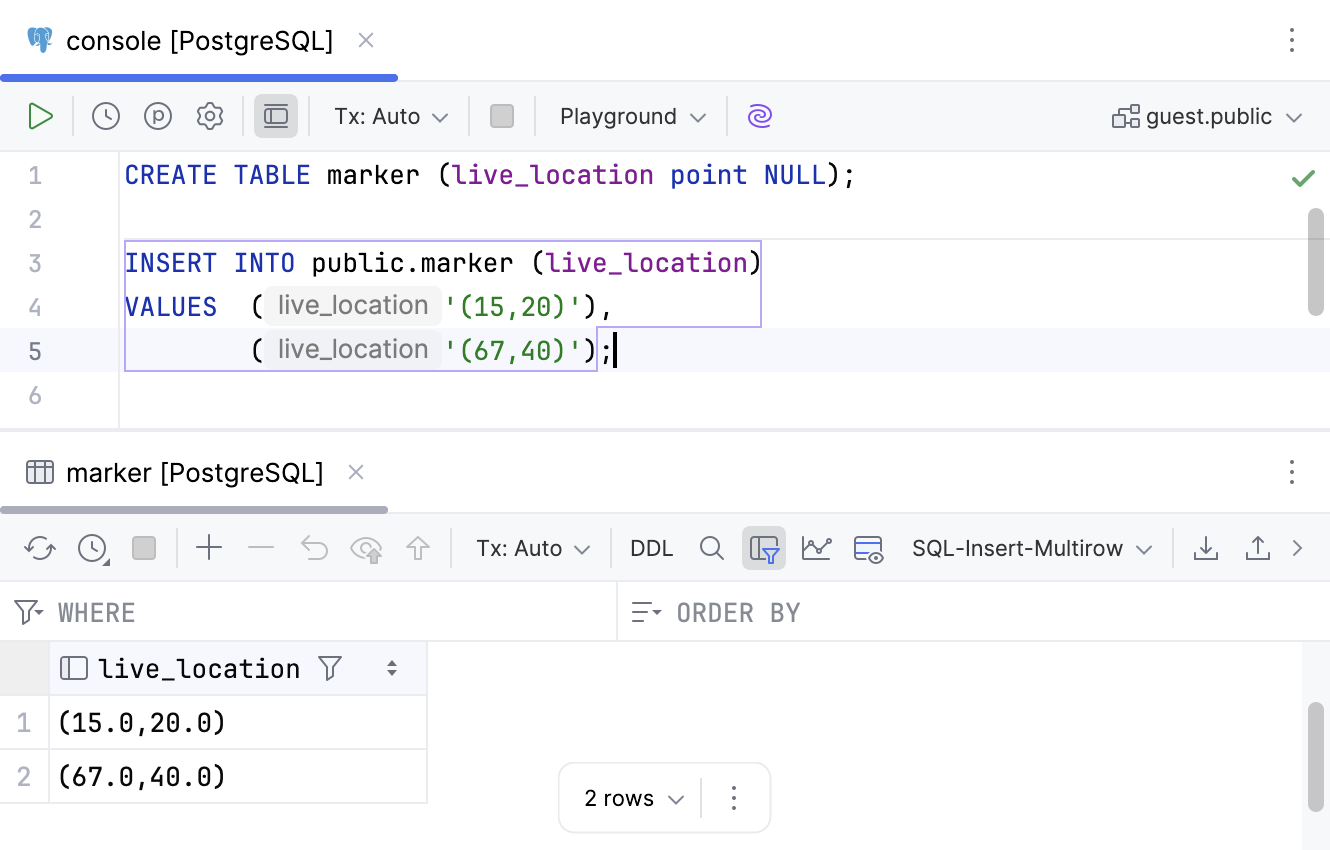Open the show chart icon
Screen dimensions: 1330x850
tap(816, 548)
